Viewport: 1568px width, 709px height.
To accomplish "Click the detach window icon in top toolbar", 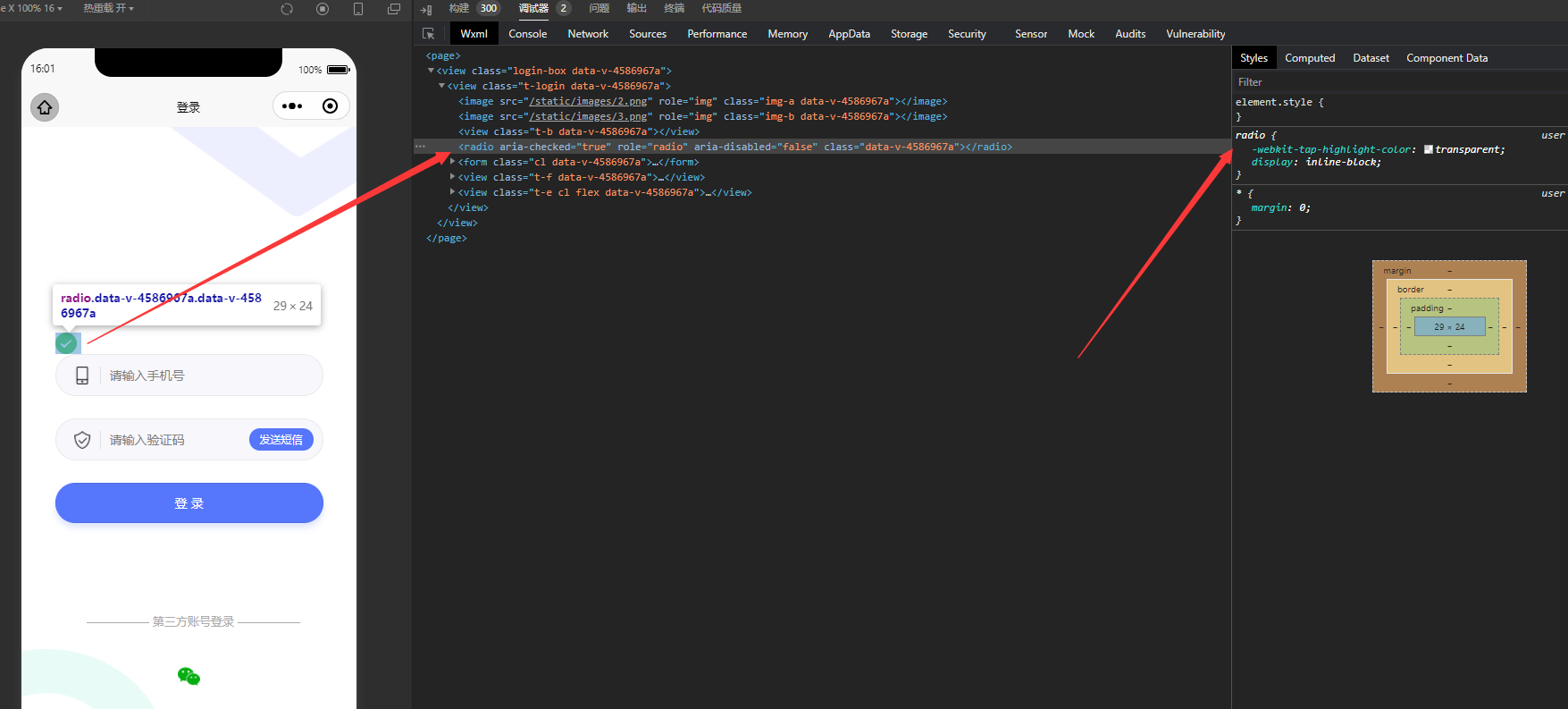I will [x=394, y=9].
